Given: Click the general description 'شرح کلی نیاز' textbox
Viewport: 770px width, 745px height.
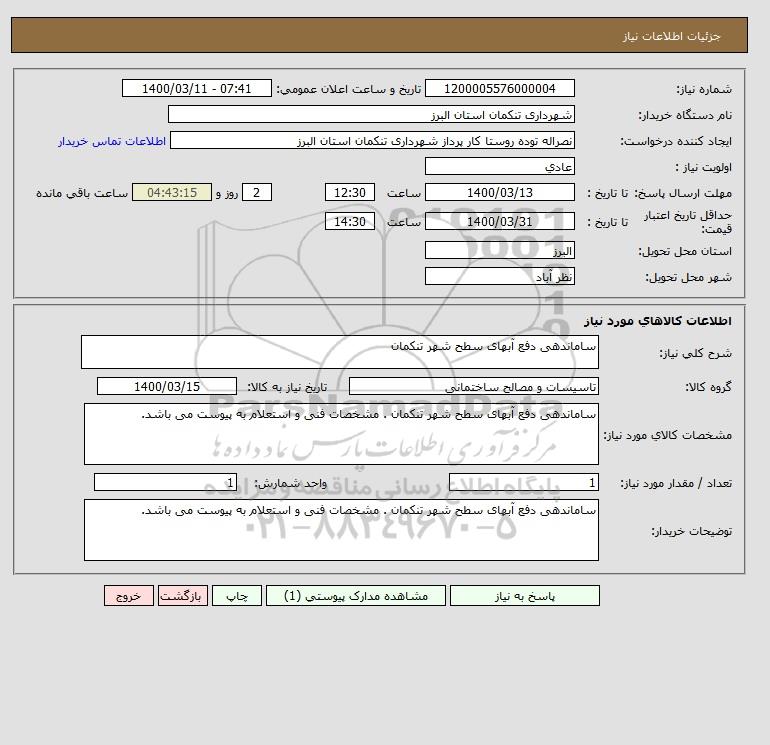Looking at the screenshot, I should coord(340,352).
